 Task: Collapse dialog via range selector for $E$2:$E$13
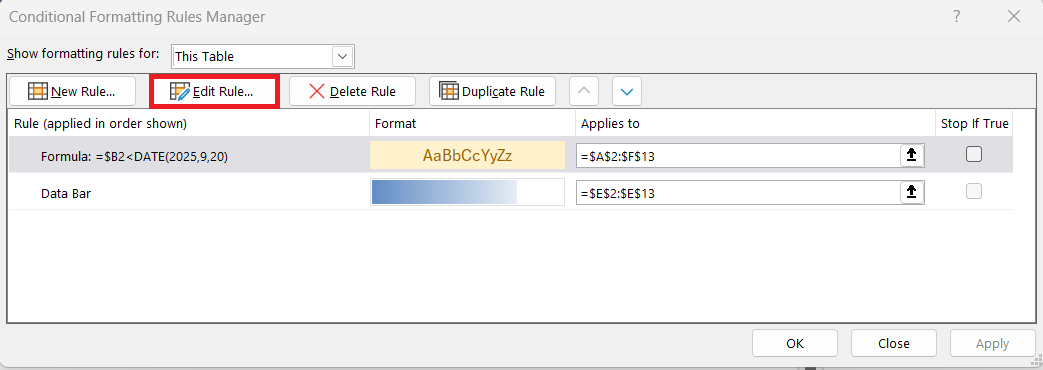point(912,192)
